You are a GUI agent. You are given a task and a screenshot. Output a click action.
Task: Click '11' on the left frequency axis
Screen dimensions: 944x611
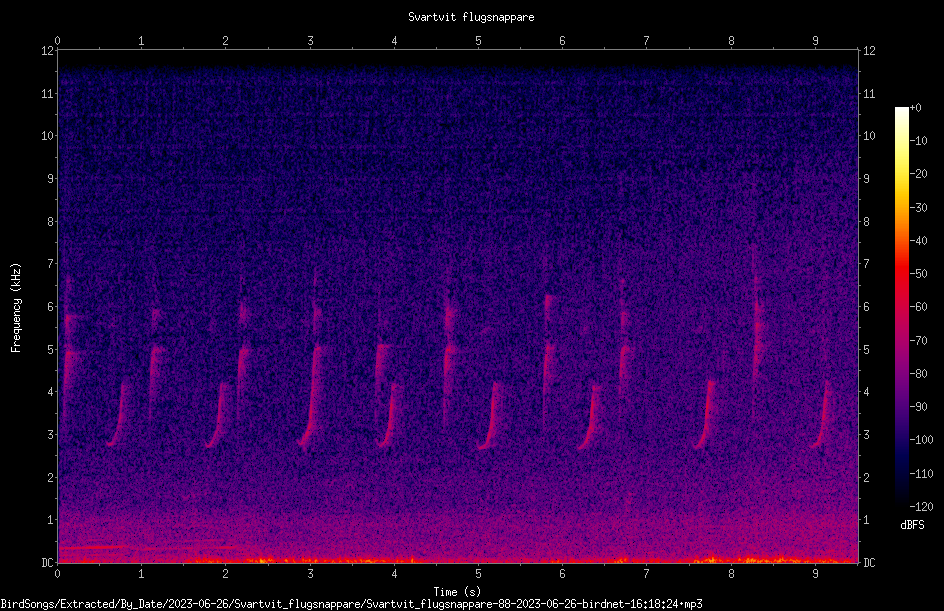point(48,94)
